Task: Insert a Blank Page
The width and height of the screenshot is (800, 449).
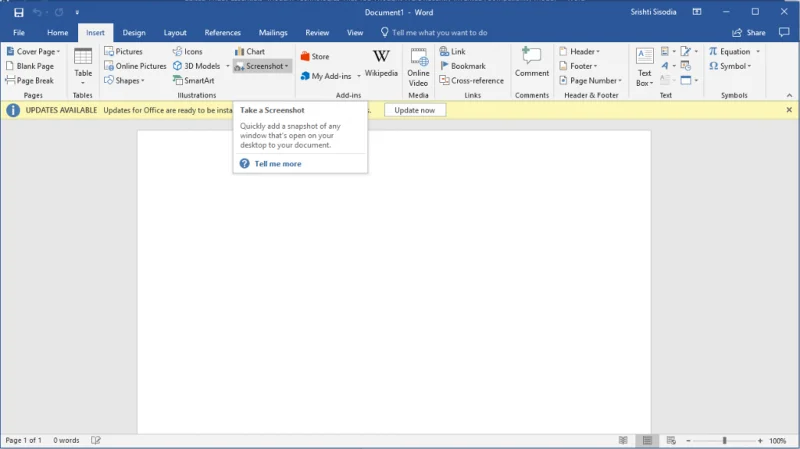Action: (x=30, y=66)
